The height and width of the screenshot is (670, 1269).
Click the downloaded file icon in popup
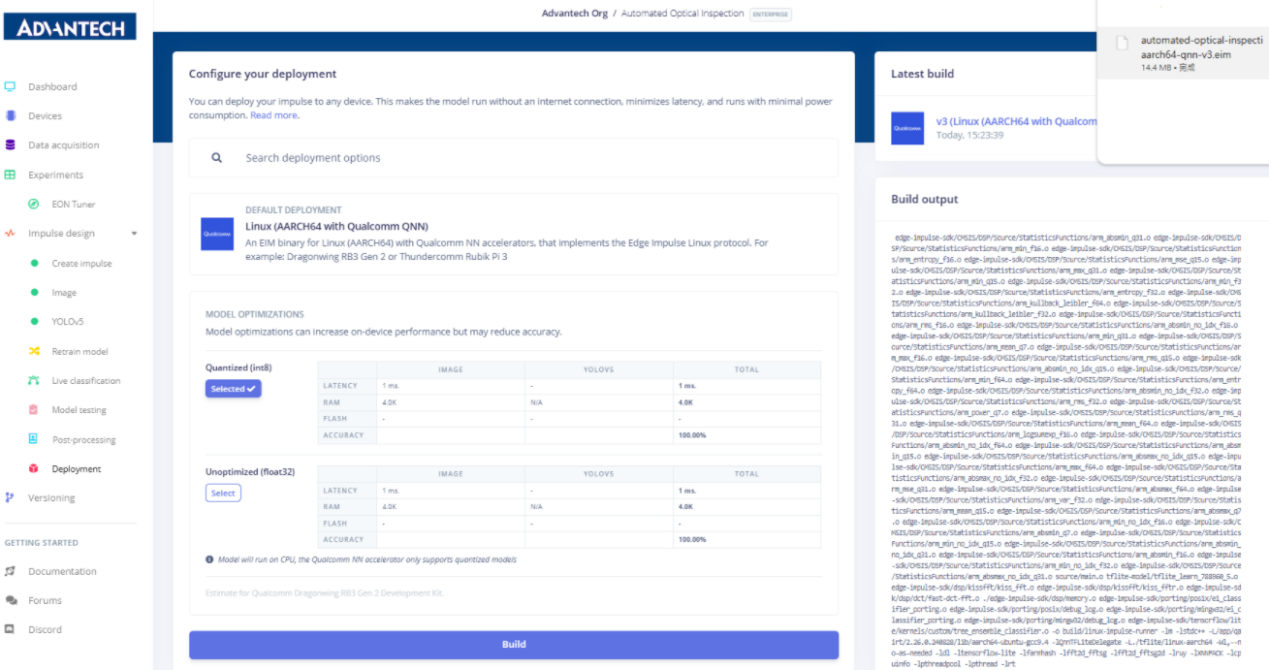1122,44
